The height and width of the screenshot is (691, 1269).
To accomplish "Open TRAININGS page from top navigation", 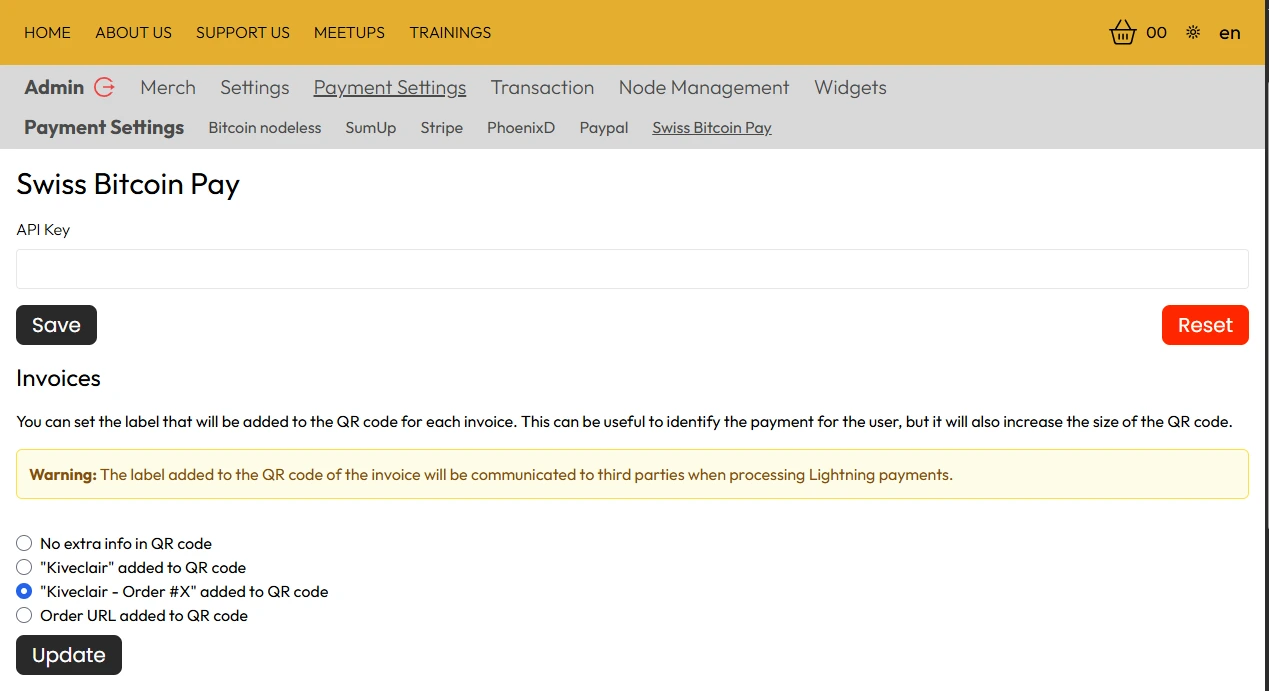I will [x=450, y=33].
